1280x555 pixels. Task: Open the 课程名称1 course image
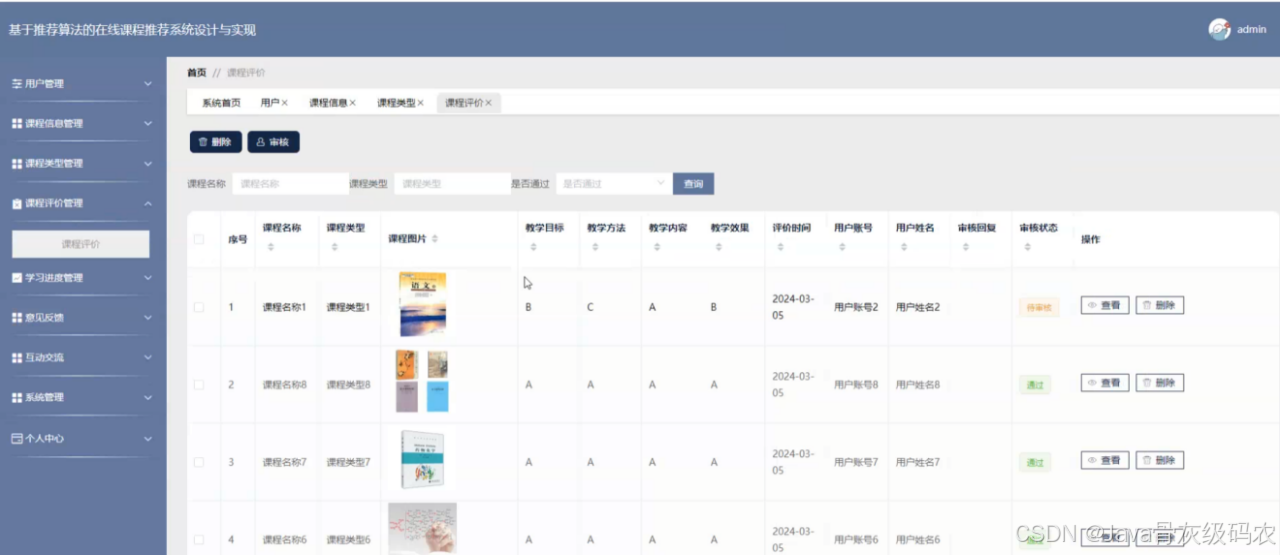point(422,304)
